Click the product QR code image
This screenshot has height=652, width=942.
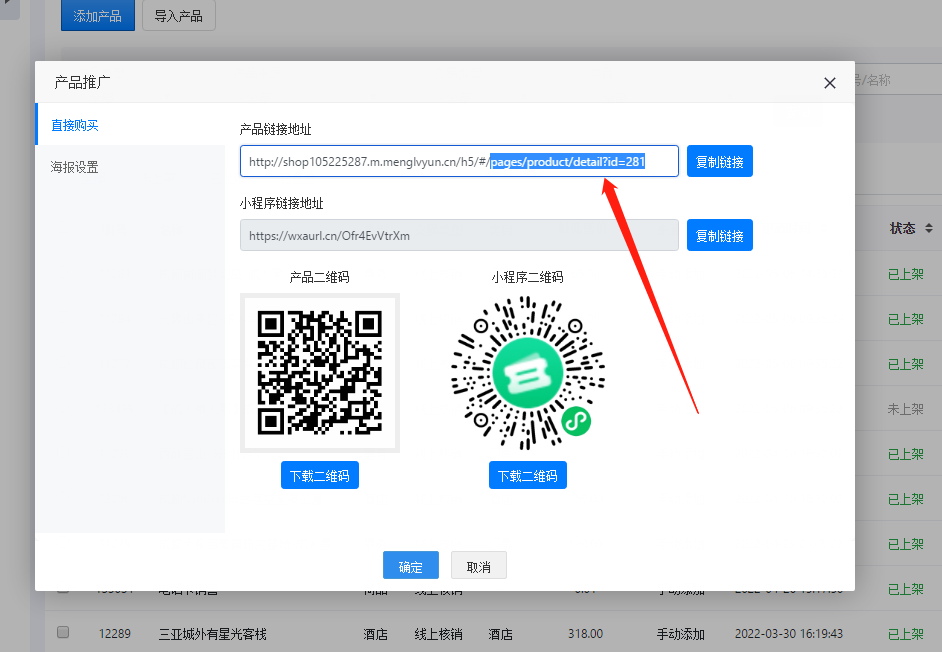tap(320, 373)
